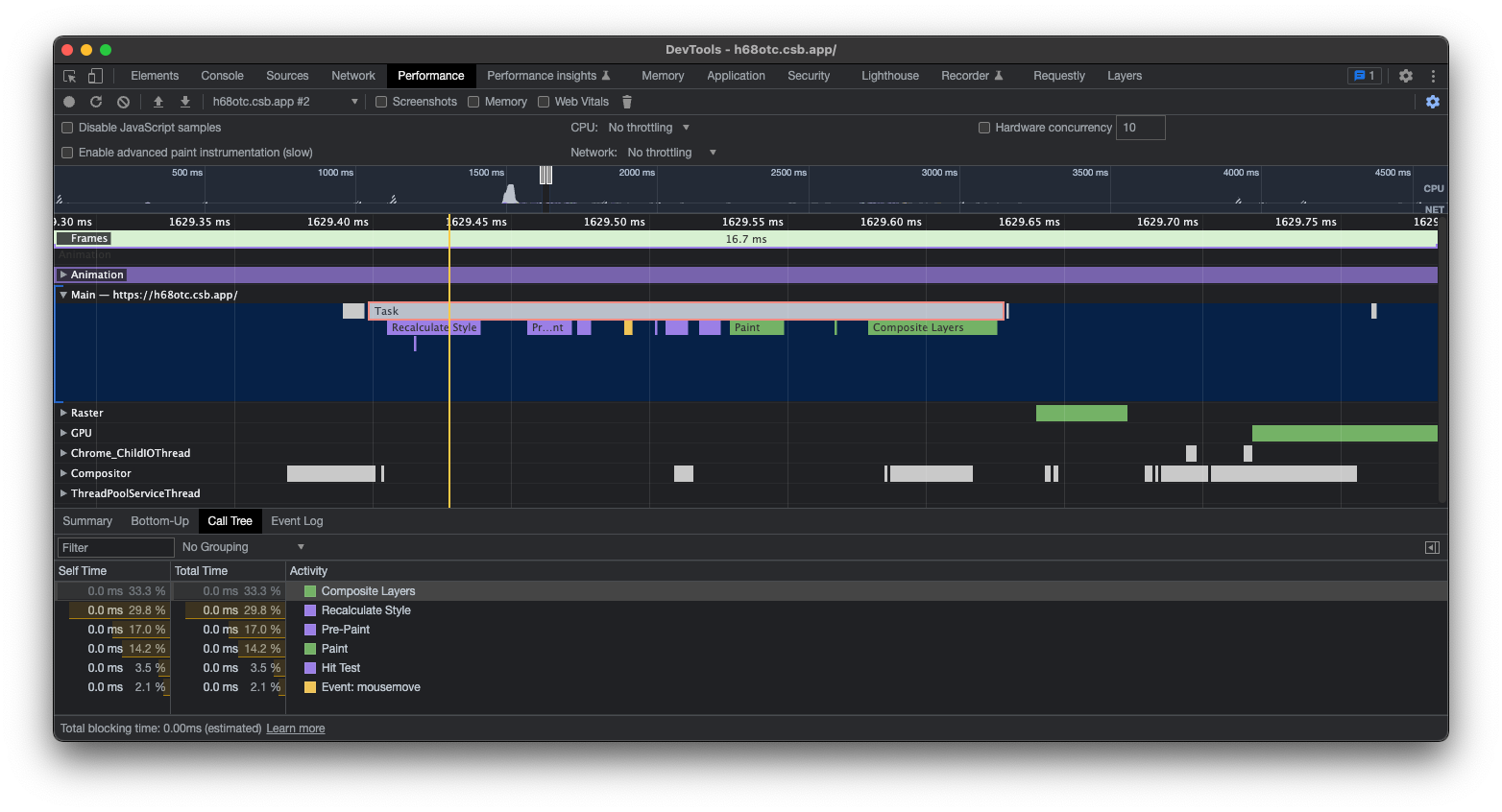The height and width of the screenshot is (812, 1502).
Task: Open the No Grouping dropdown
Action: click(x=240, y=546)
